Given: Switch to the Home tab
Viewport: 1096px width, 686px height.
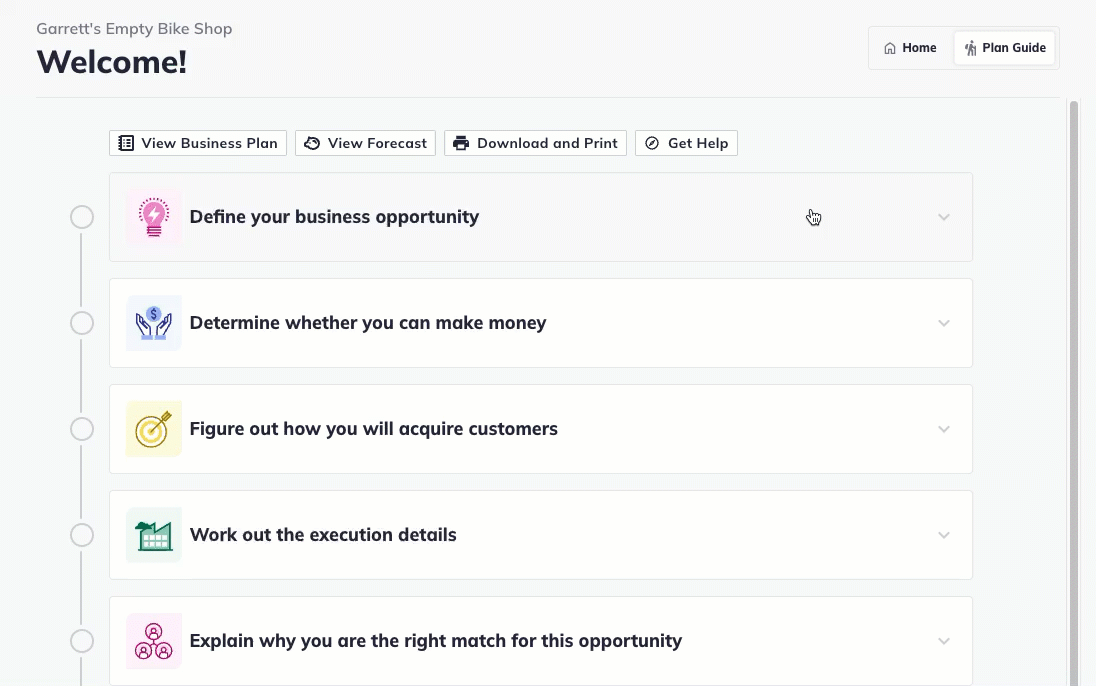Looking at the screenshot, I should 910,48.
